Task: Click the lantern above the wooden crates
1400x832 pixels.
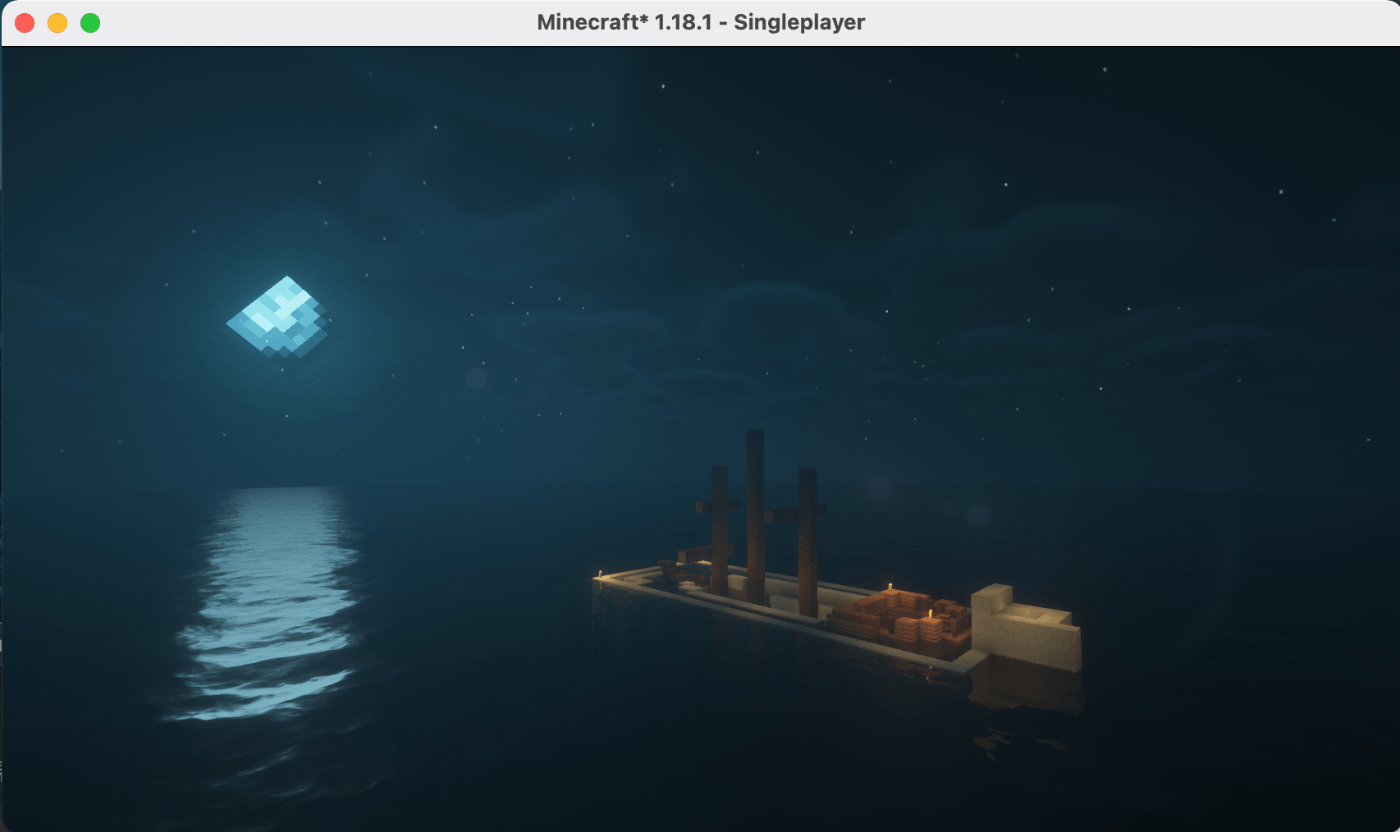Action: 890,585
